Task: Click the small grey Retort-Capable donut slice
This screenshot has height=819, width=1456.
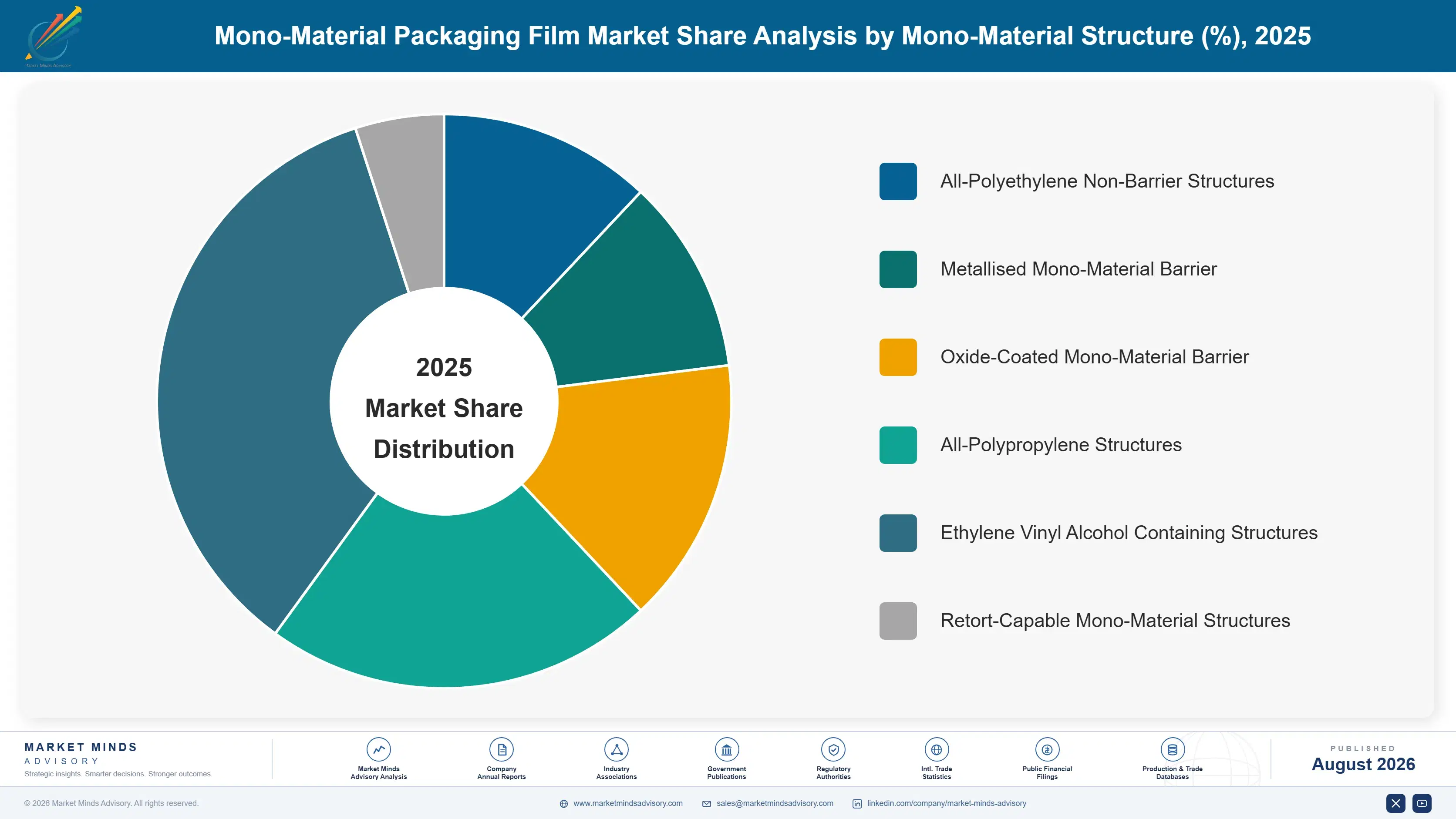Action: 413,203
